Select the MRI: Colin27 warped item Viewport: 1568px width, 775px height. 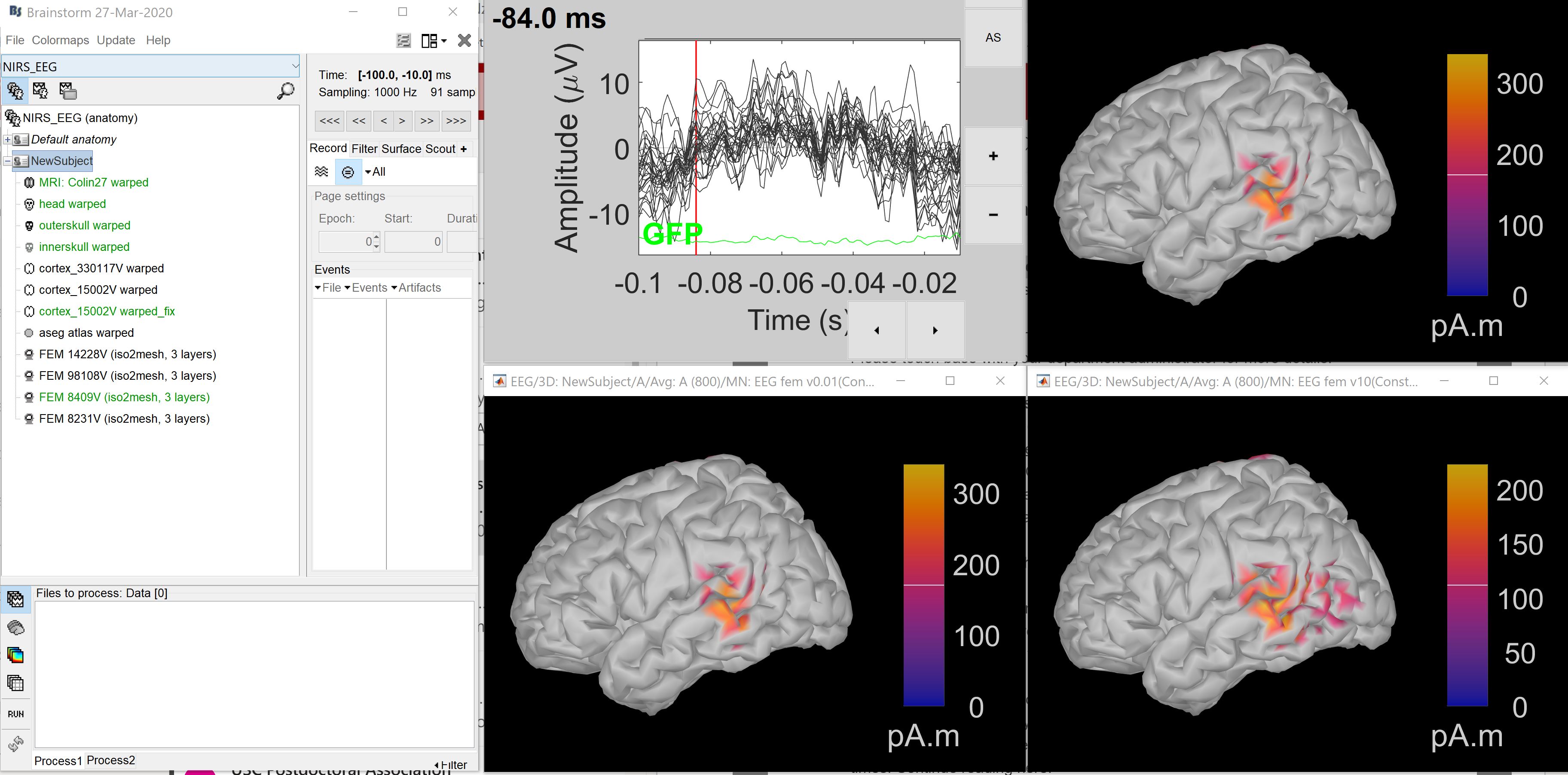[93, 183]
